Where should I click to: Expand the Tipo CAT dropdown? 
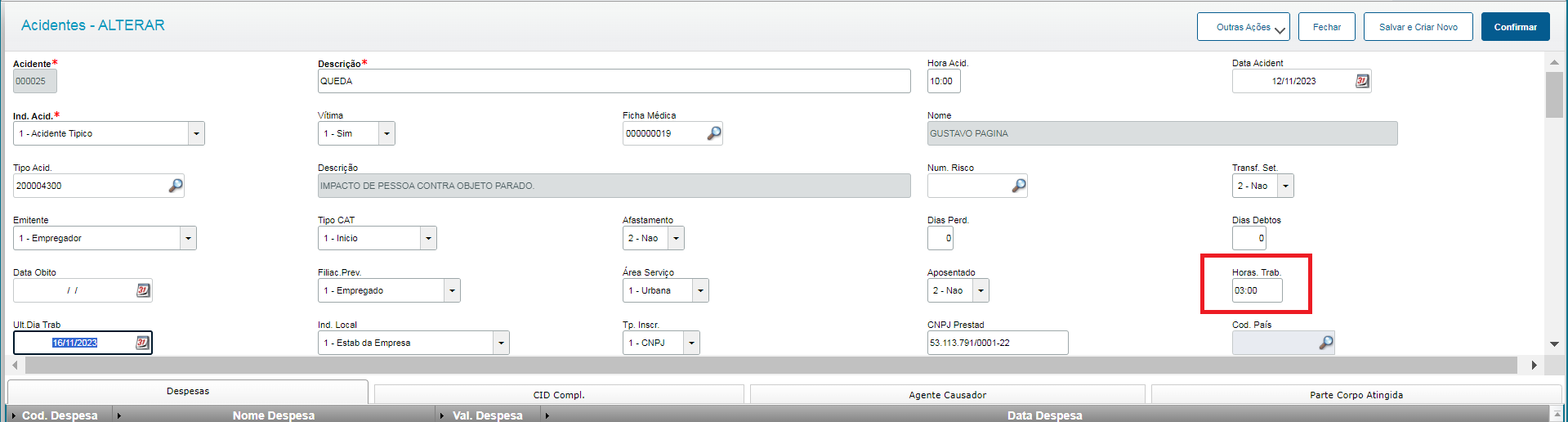428,238
